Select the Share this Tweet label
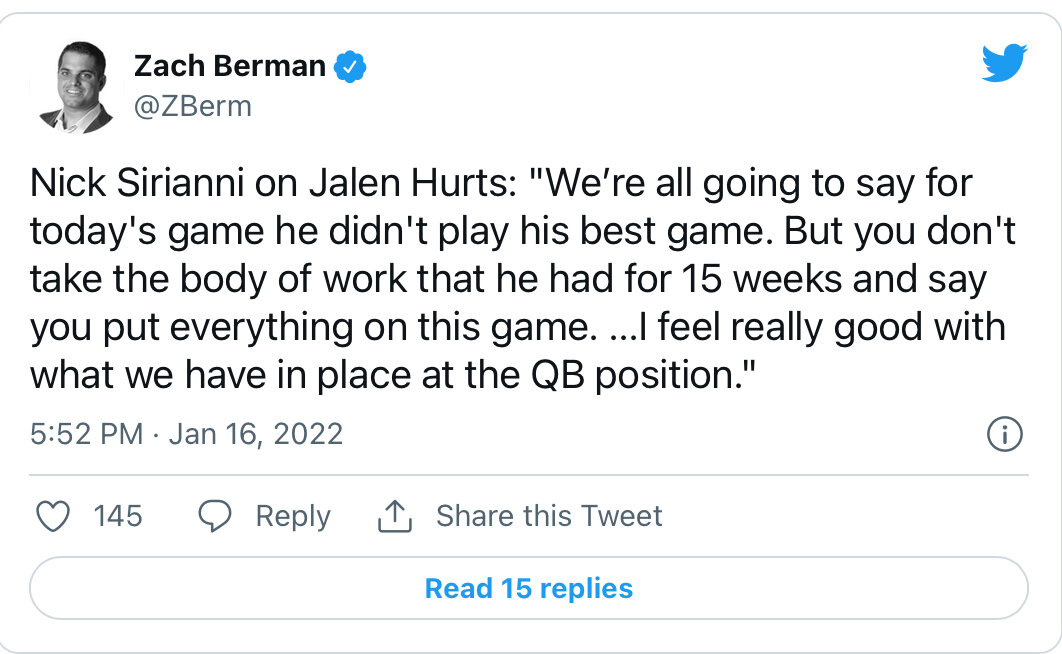1062x654 pixels. (x=549, y=516)
